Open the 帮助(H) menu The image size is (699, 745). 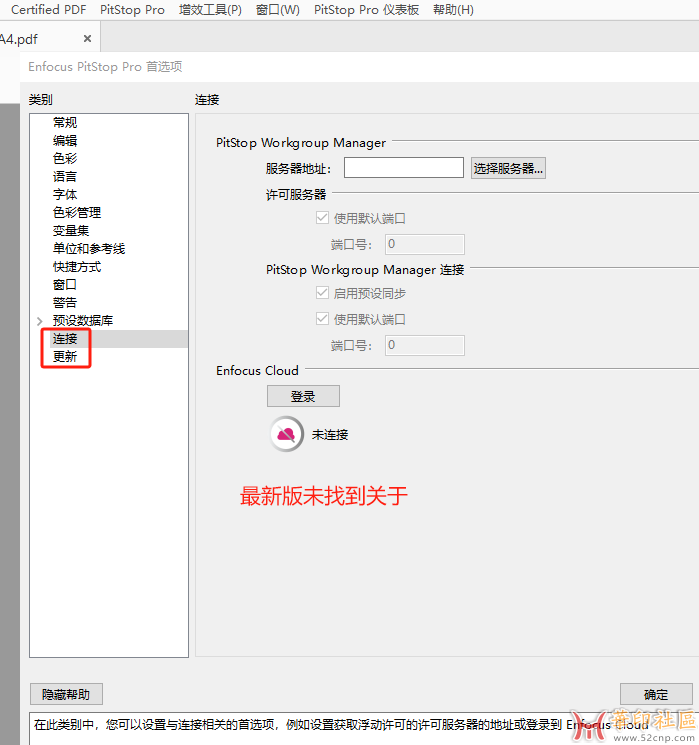click(453, 10)
